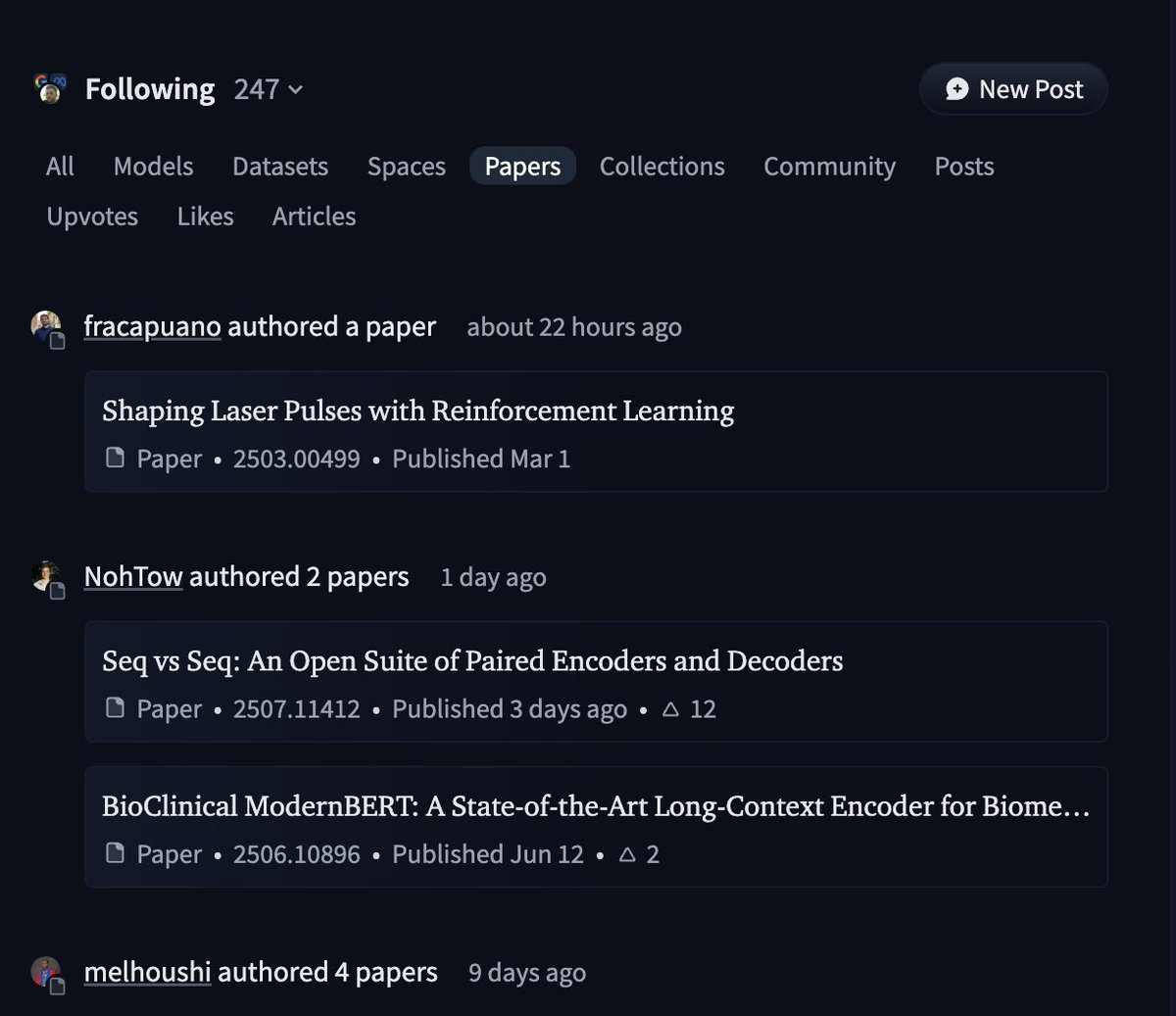This screenshot has height=1016, width=1176.
Task: Click the NohTow profile avatar
Action: (45, 574)
